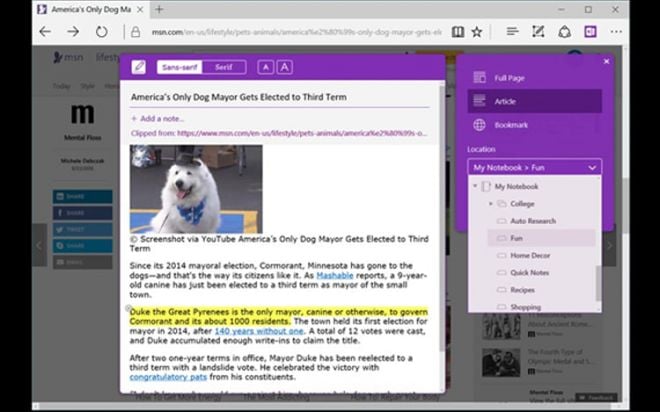Select the highlighter tool in clipper preview
Image resolution: width=660 pixels, height=412 pixels.
(138, 67)
